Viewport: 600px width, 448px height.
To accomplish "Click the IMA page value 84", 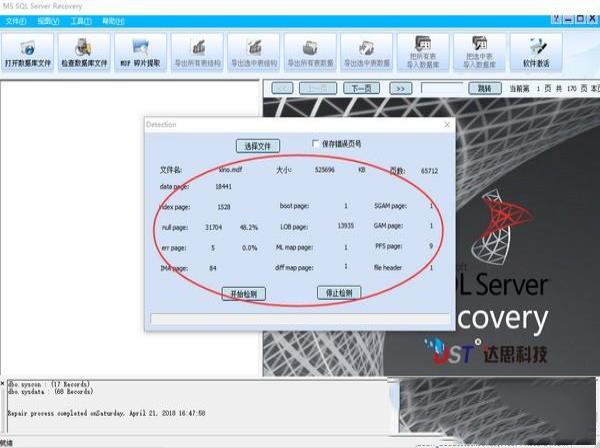I will [x=213, y=268].
